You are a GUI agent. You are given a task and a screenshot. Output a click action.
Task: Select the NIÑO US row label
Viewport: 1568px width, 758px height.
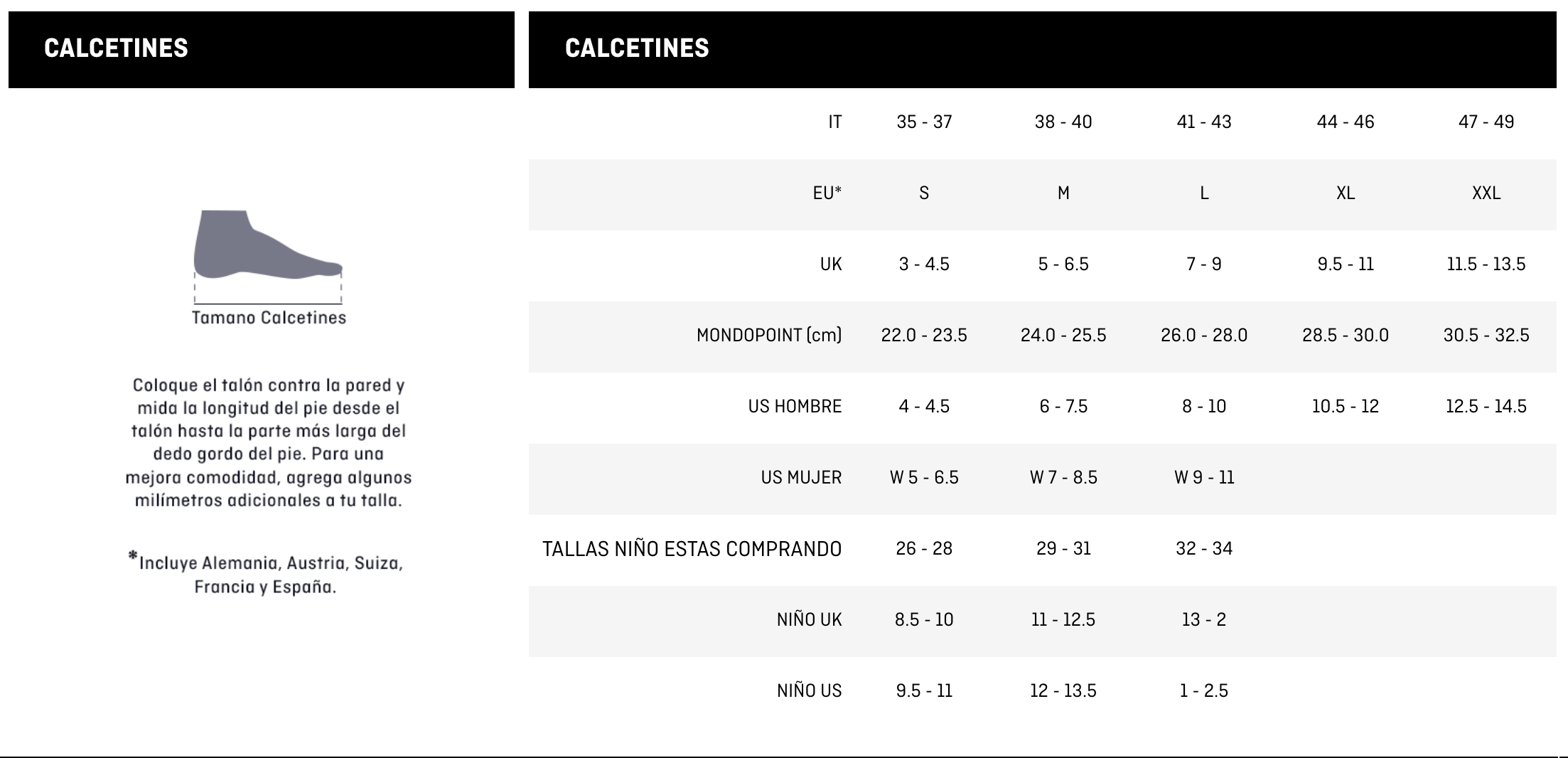click(x=808, y=691)
